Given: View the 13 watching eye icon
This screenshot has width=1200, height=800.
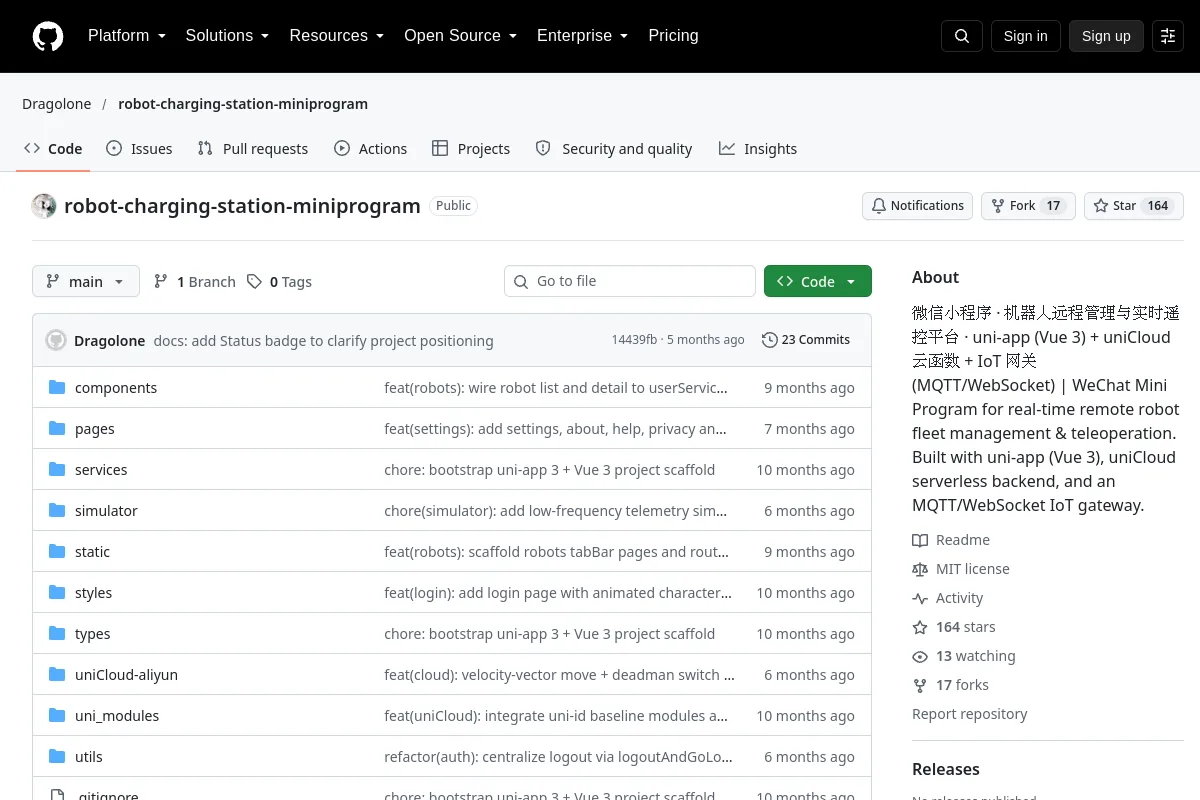Looking at the screenshot, I should click(920, 656).
